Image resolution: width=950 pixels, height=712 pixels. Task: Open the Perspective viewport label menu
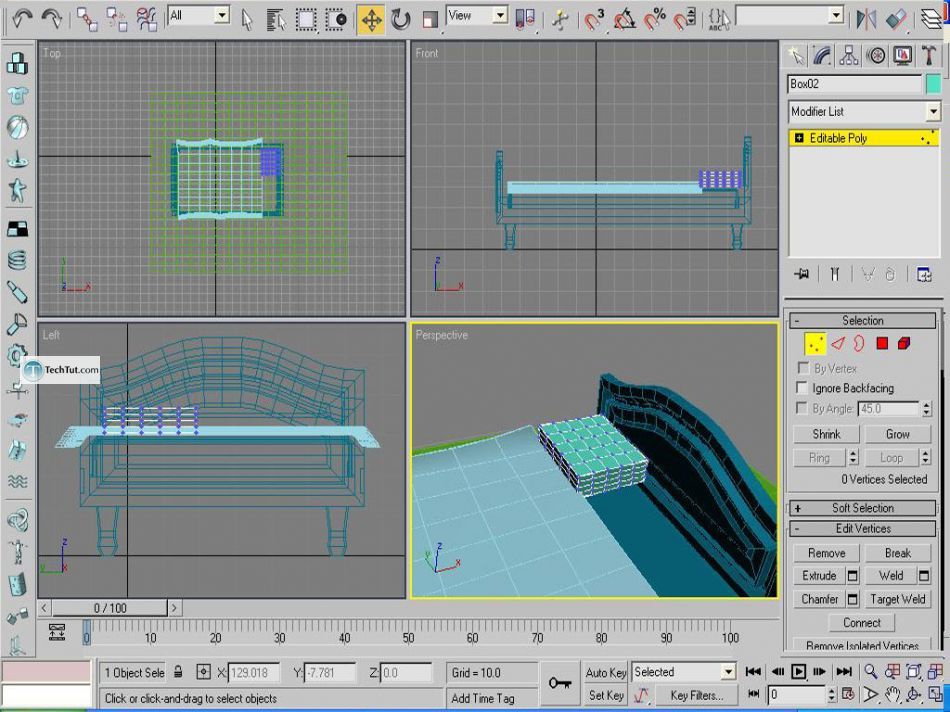coord(442,335)
